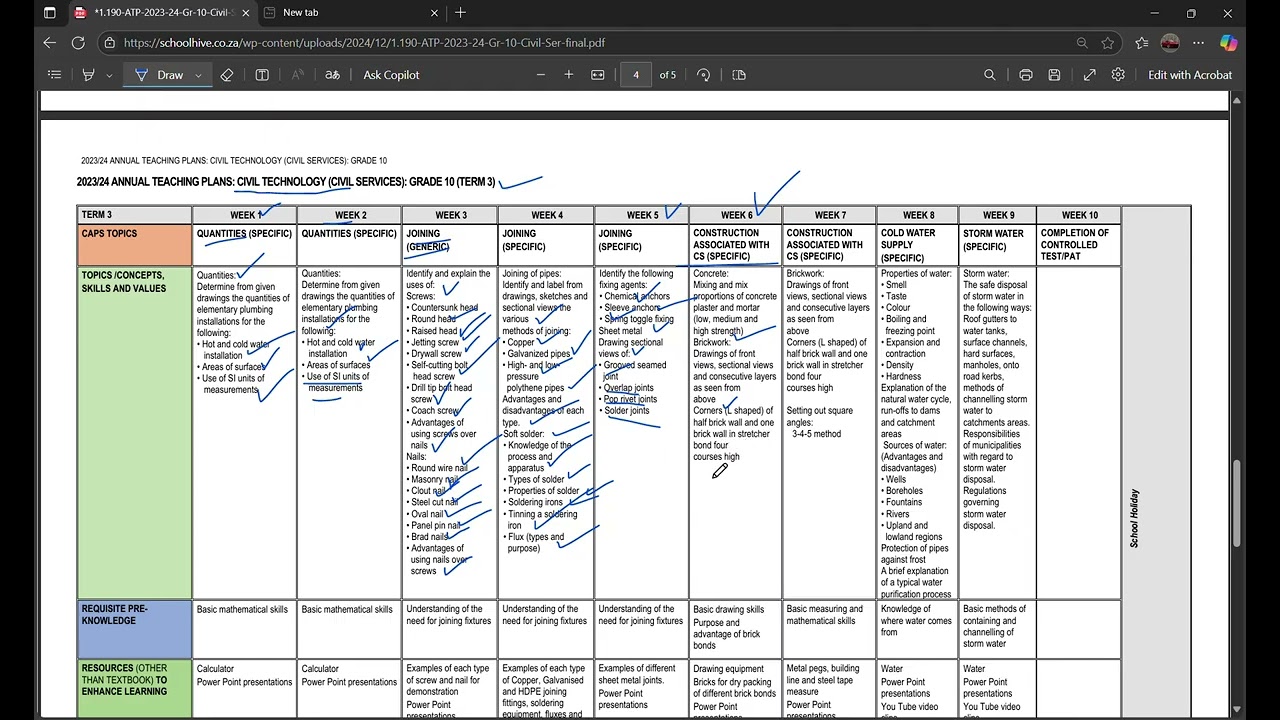This screenshot has height=720, width=1280.
Task: Zoom out the PDF with minus
Action: tap(541, 75)
